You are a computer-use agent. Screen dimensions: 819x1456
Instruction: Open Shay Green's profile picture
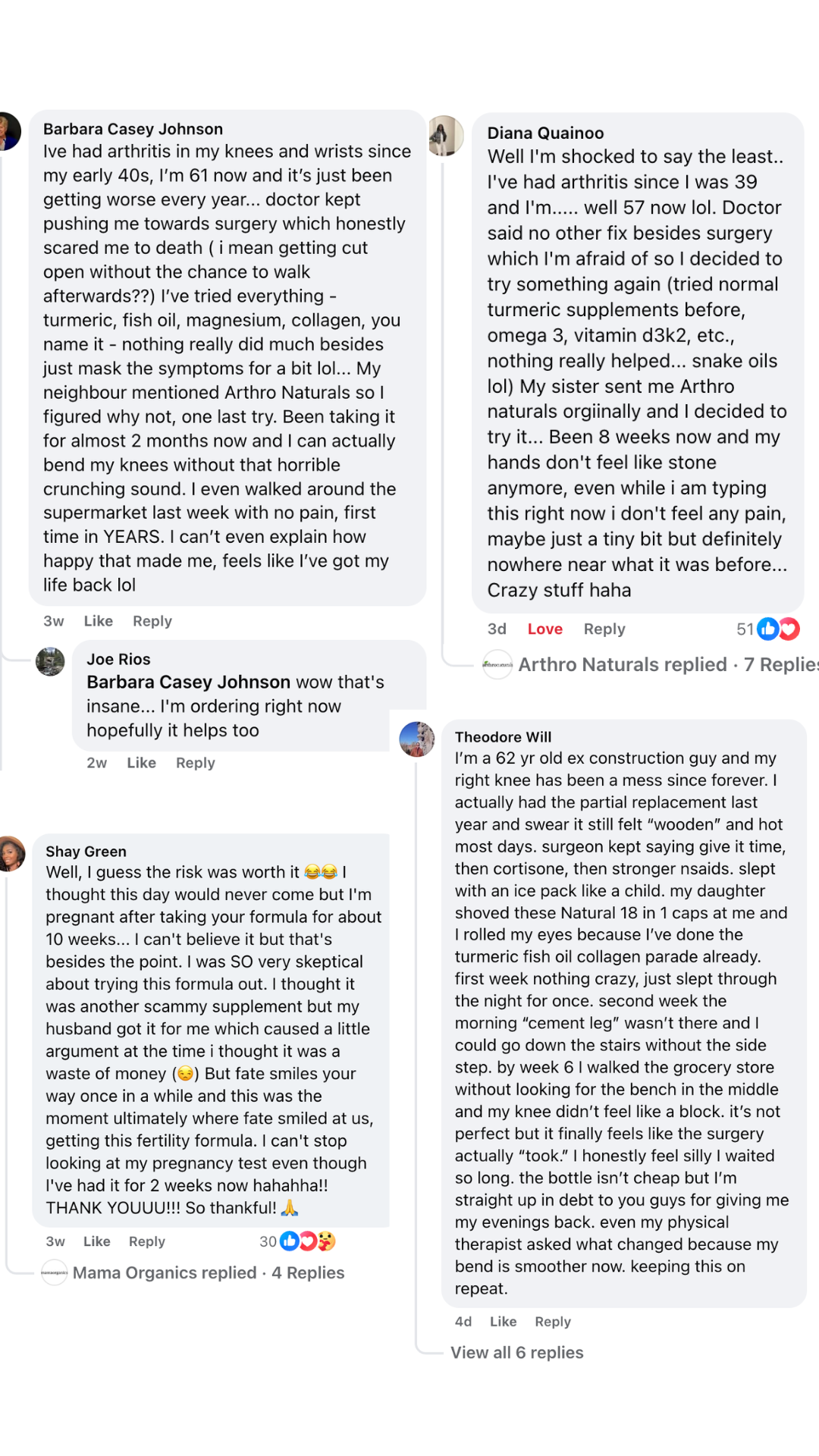[11, 854]
